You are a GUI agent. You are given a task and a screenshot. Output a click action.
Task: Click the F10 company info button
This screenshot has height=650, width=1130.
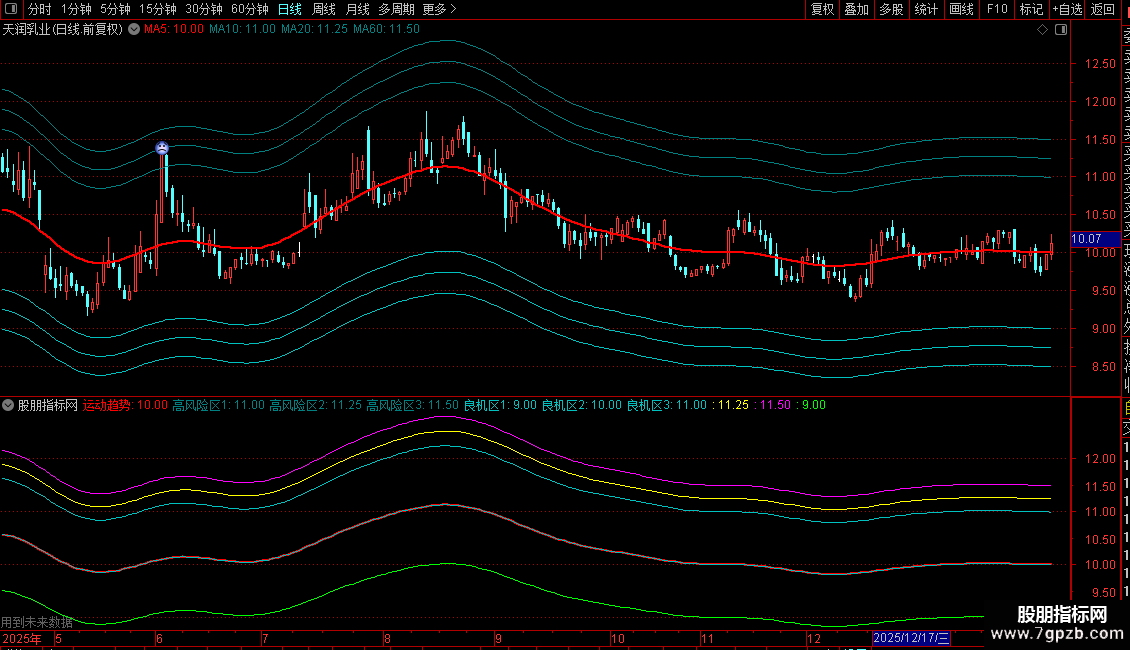click(997, 9)
